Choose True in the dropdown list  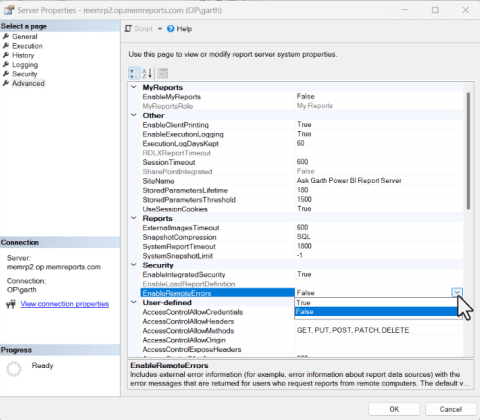(376, 302)
